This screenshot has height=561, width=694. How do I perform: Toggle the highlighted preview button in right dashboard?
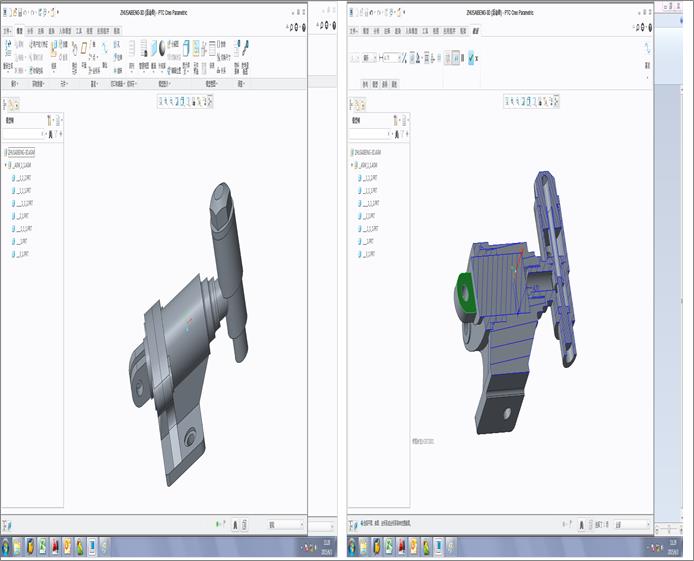click(x=456, y=58)
